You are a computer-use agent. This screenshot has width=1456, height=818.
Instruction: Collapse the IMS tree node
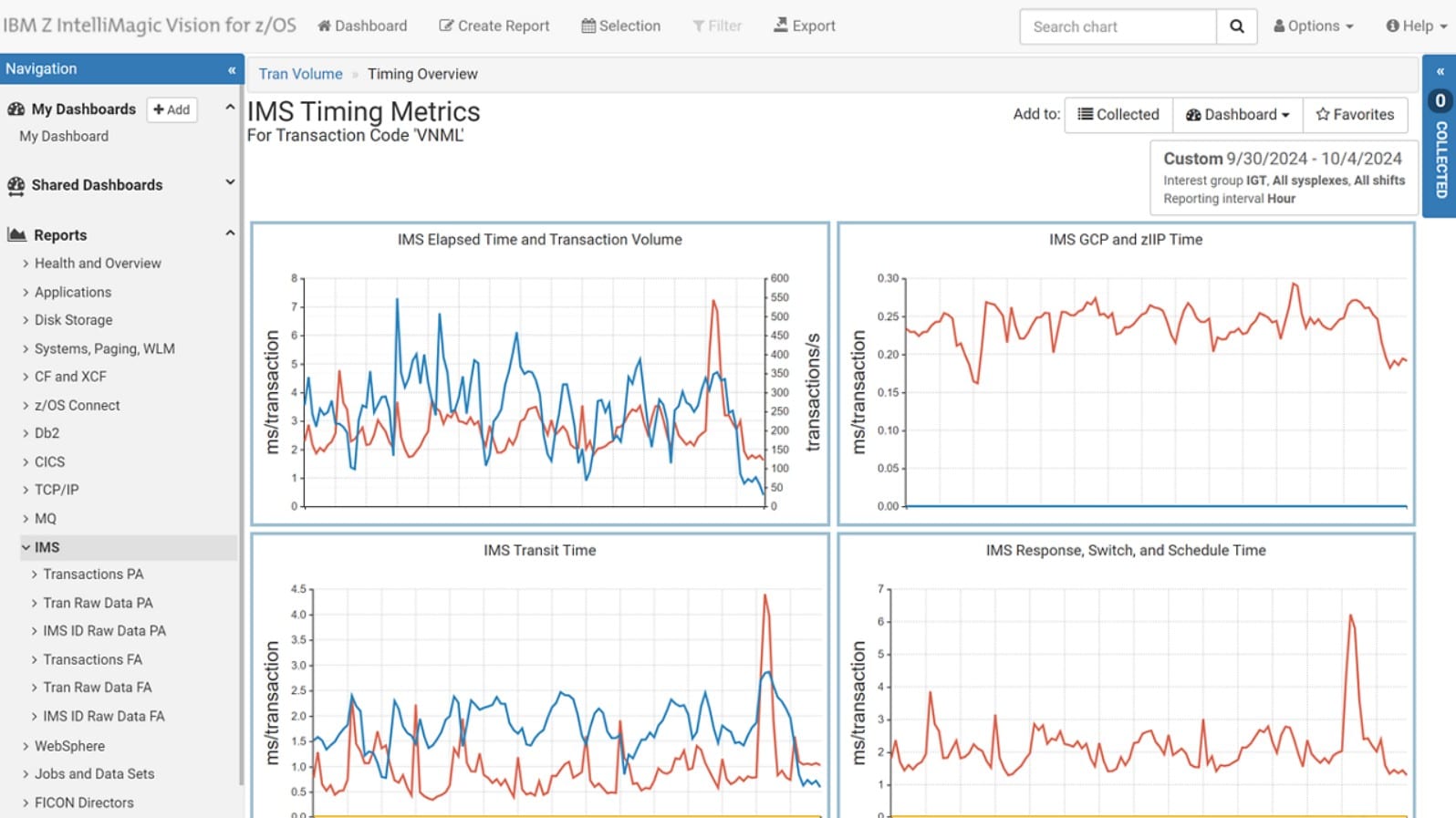pos(26,547)
